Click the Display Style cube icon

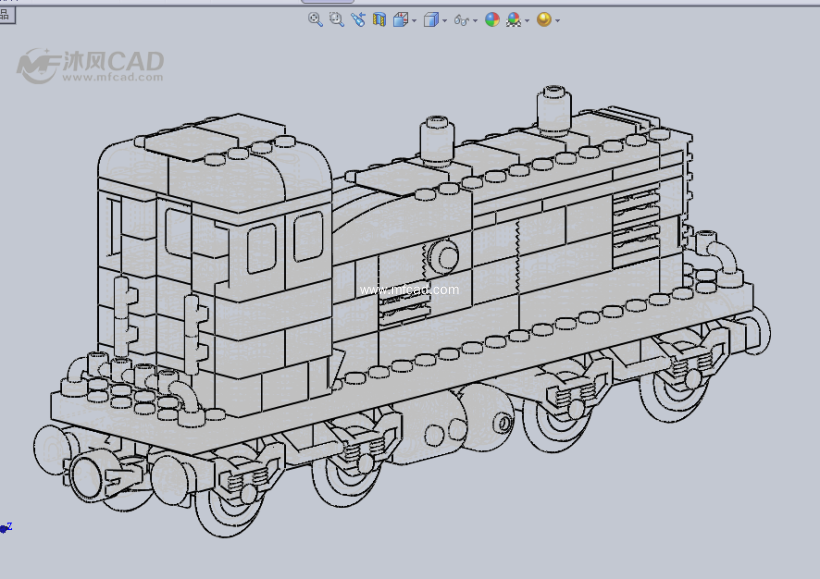[430, 19]
